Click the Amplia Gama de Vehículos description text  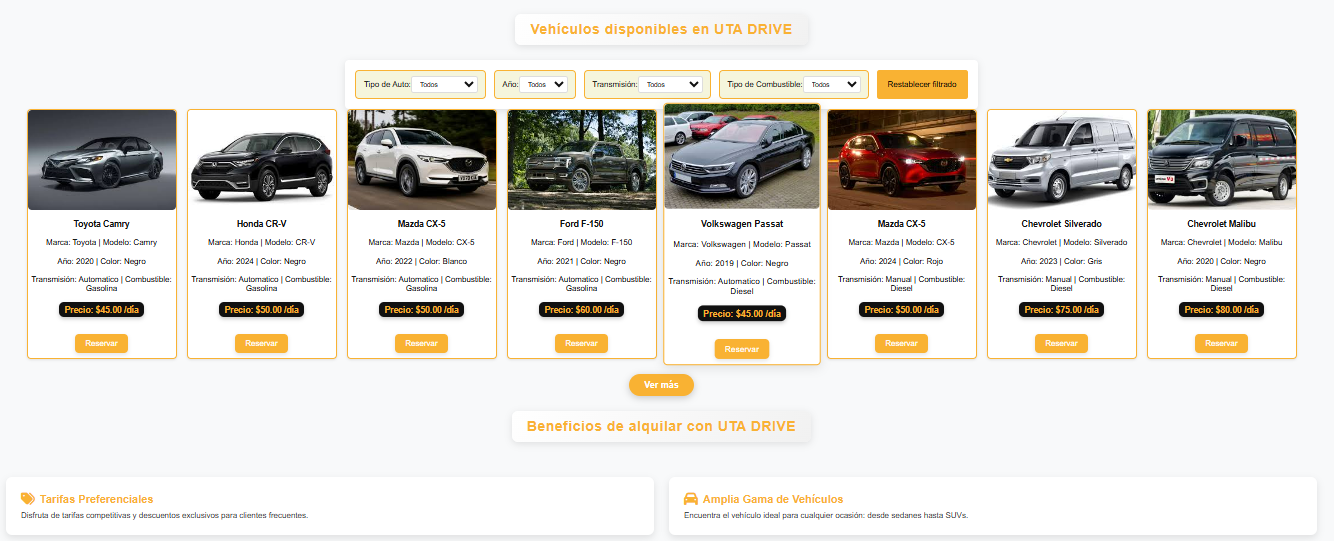pos(826,516)
